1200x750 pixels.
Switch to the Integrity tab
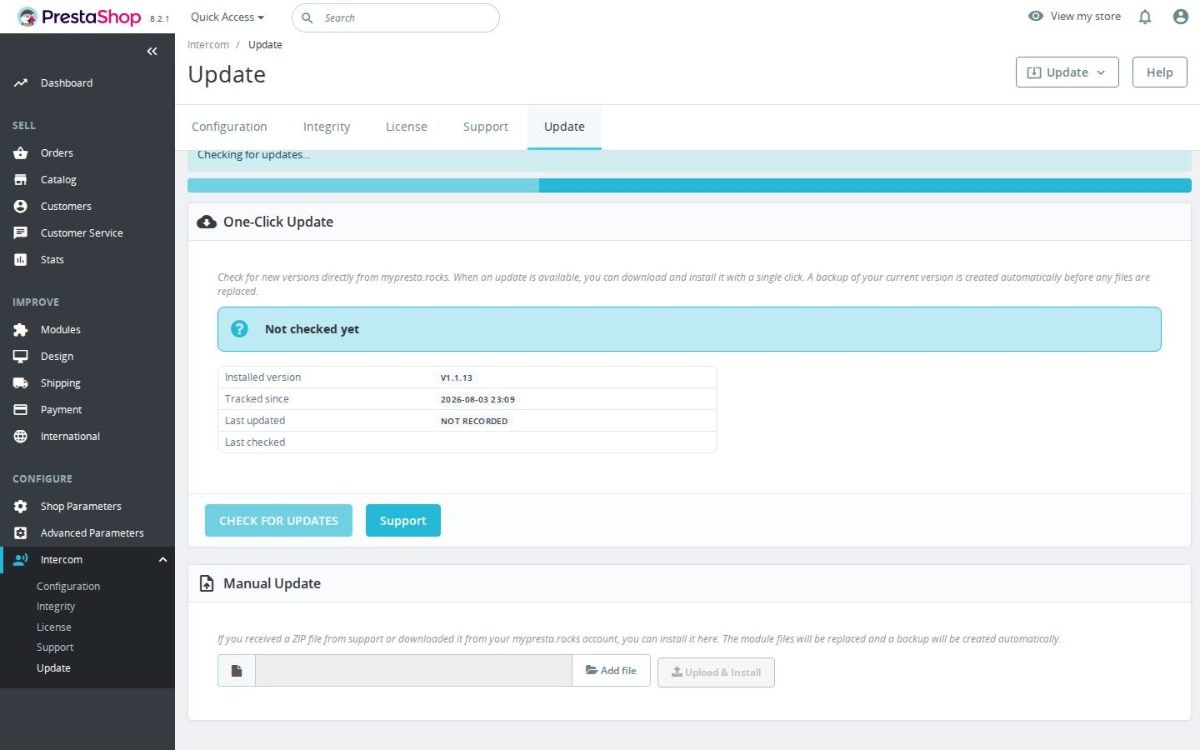326,127
